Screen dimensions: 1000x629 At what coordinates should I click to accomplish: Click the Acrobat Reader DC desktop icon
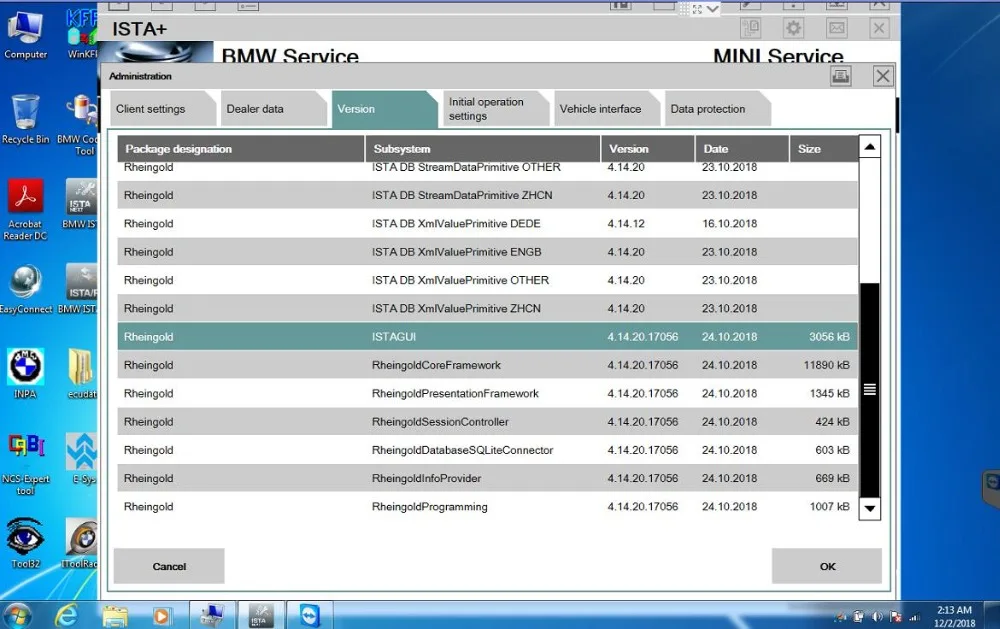click(x=26, y=210)
